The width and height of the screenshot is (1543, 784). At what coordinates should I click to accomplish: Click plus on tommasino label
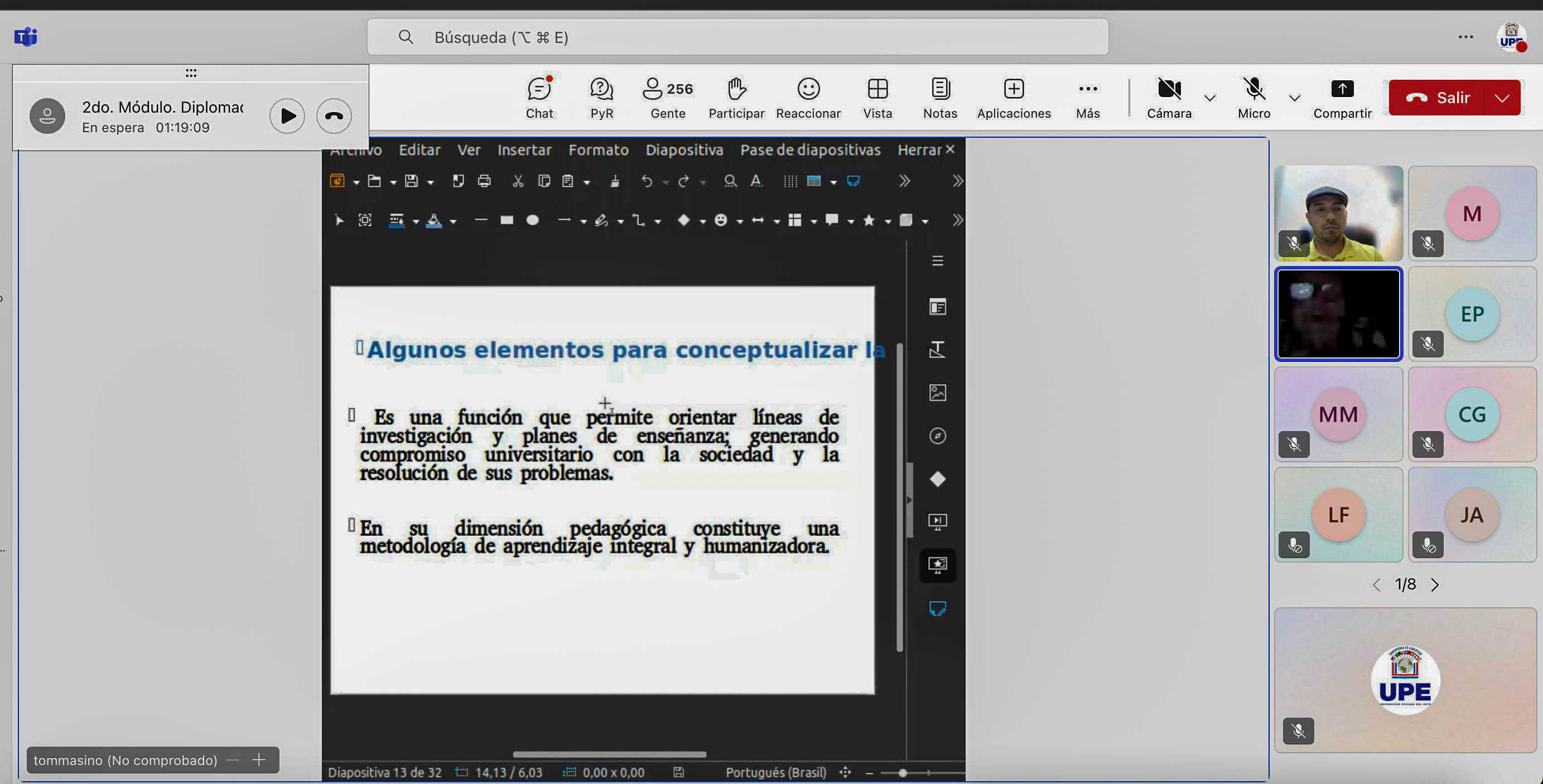(259, 760)
